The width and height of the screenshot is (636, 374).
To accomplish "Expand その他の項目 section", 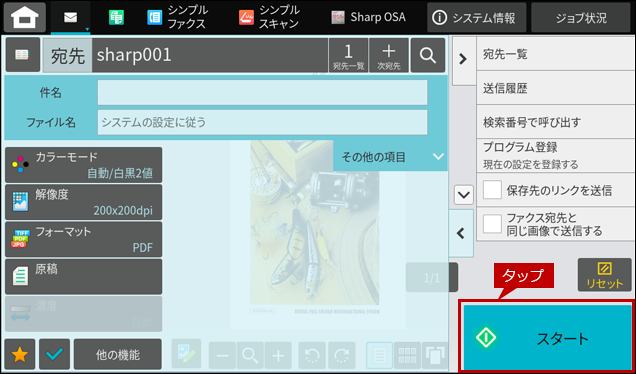I will coord(390,157).
